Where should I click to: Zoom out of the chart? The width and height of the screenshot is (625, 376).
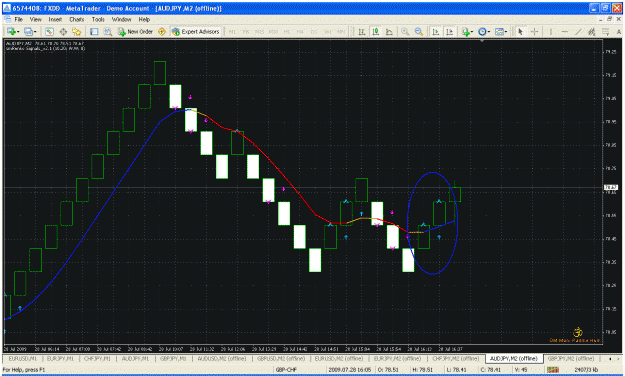point(419,31)
